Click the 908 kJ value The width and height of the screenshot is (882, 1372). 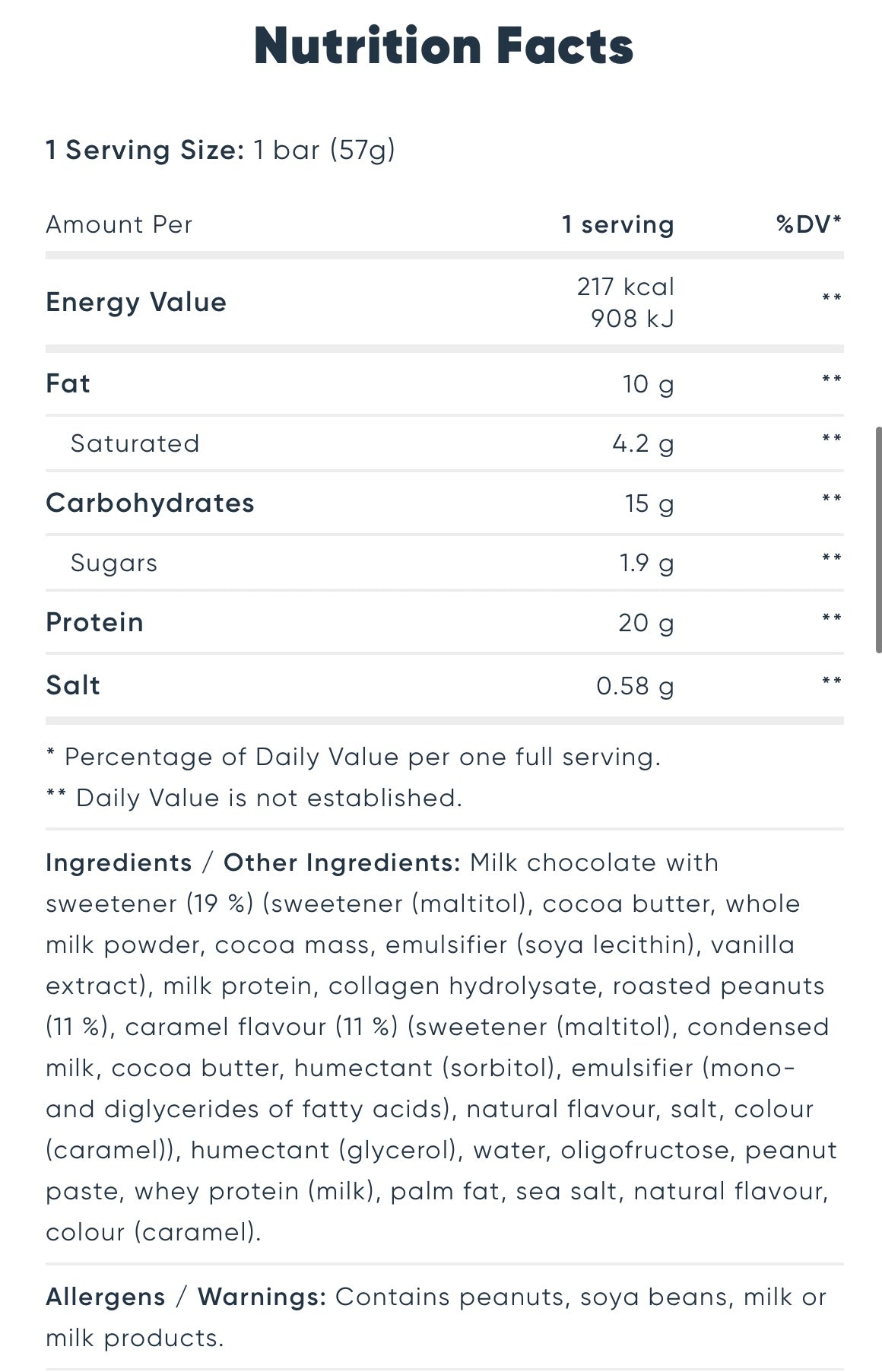pos(632,318)
